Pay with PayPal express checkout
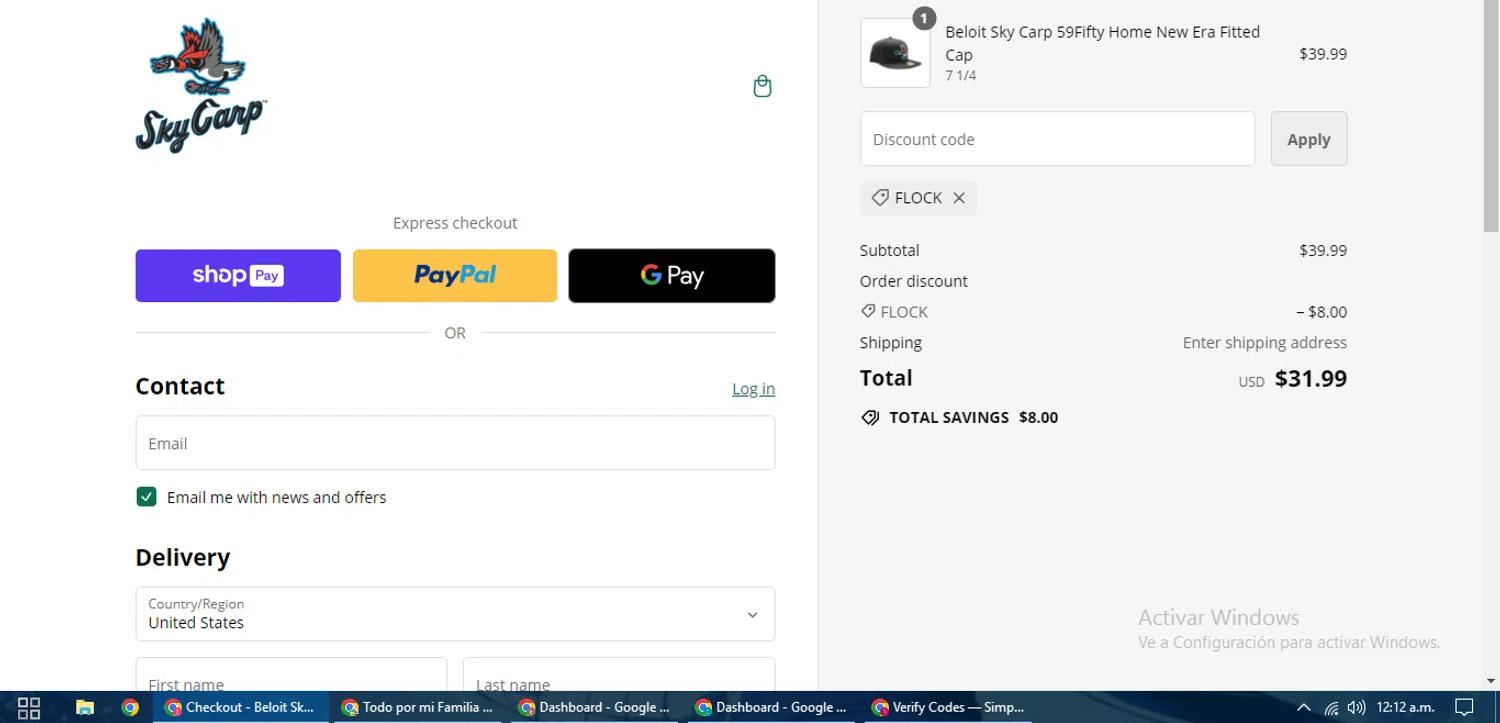Image resolution: width=1500 pixels, height=723 pixels. (455, 275)
